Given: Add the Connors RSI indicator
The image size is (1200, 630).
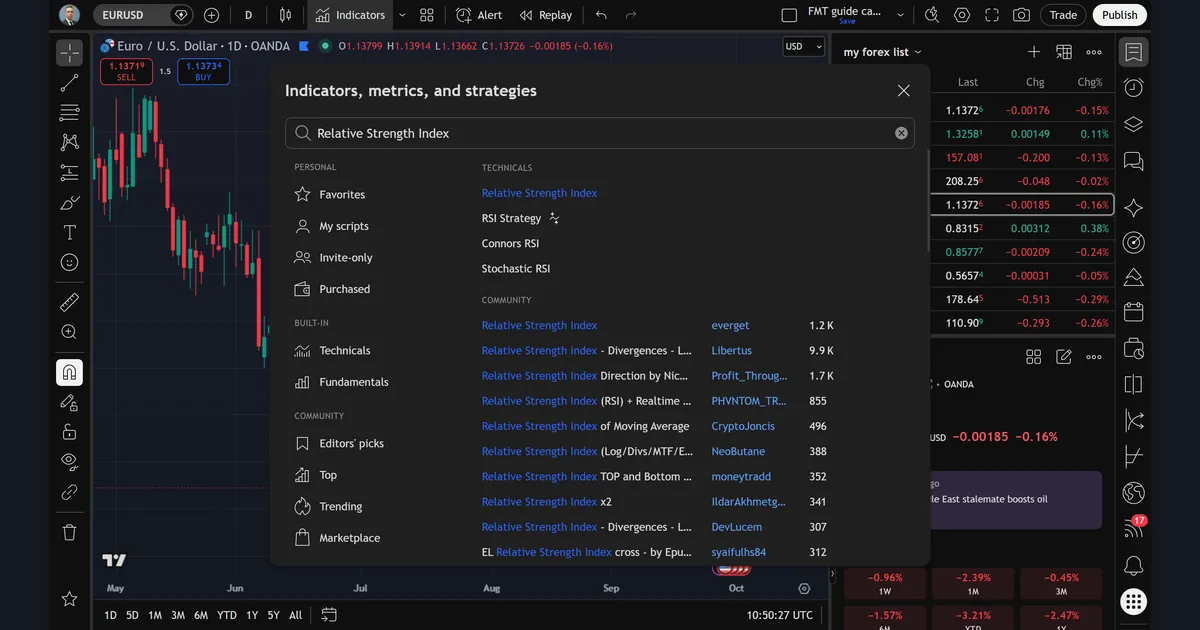Looking at the screenshot, I should pos(510,244).
